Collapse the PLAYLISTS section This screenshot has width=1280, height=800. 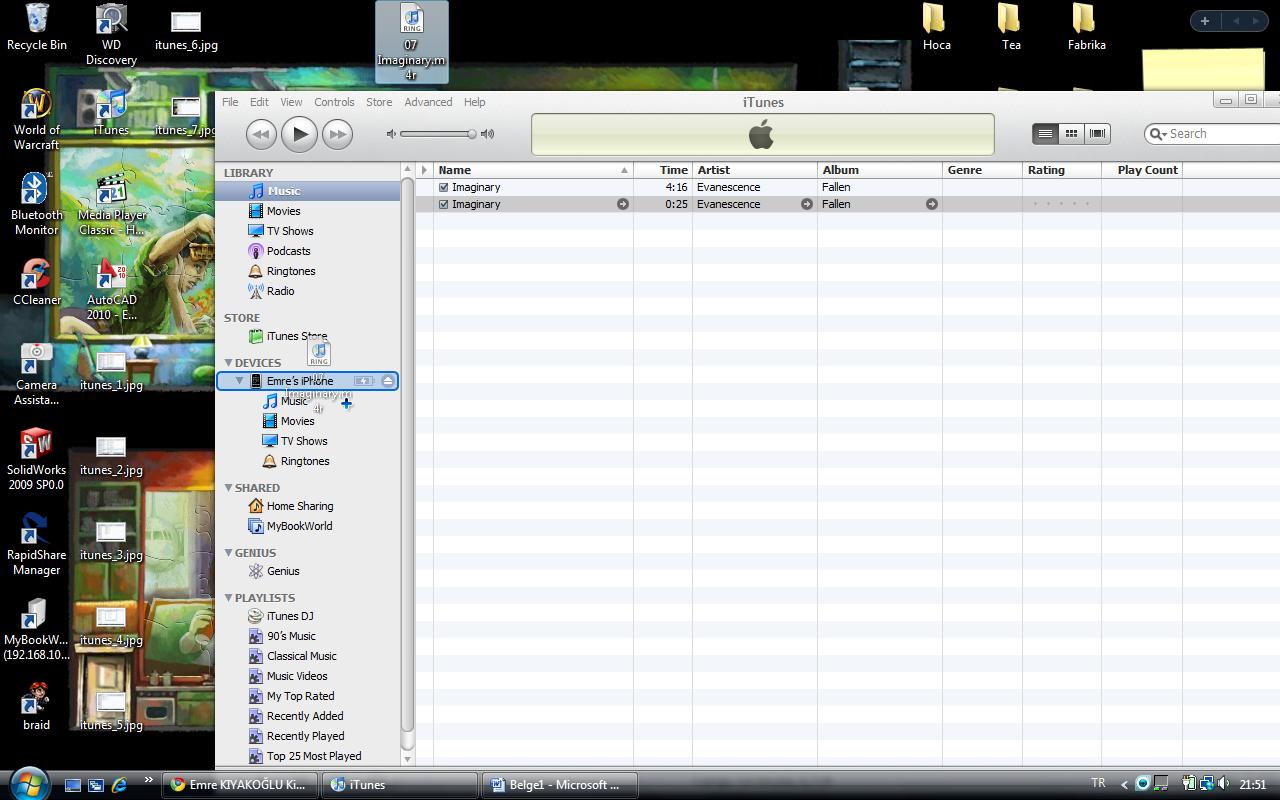(228, 597)
